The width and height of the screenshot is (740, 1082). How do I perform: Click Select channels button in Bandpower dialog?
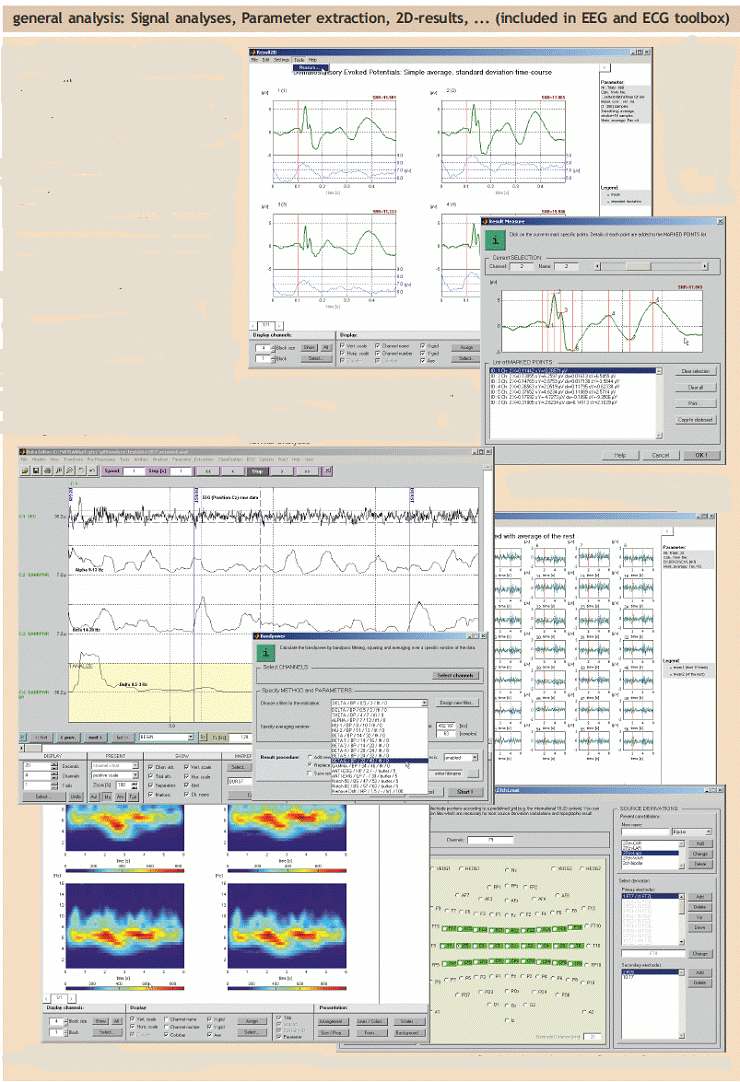[x=456, y=676]
